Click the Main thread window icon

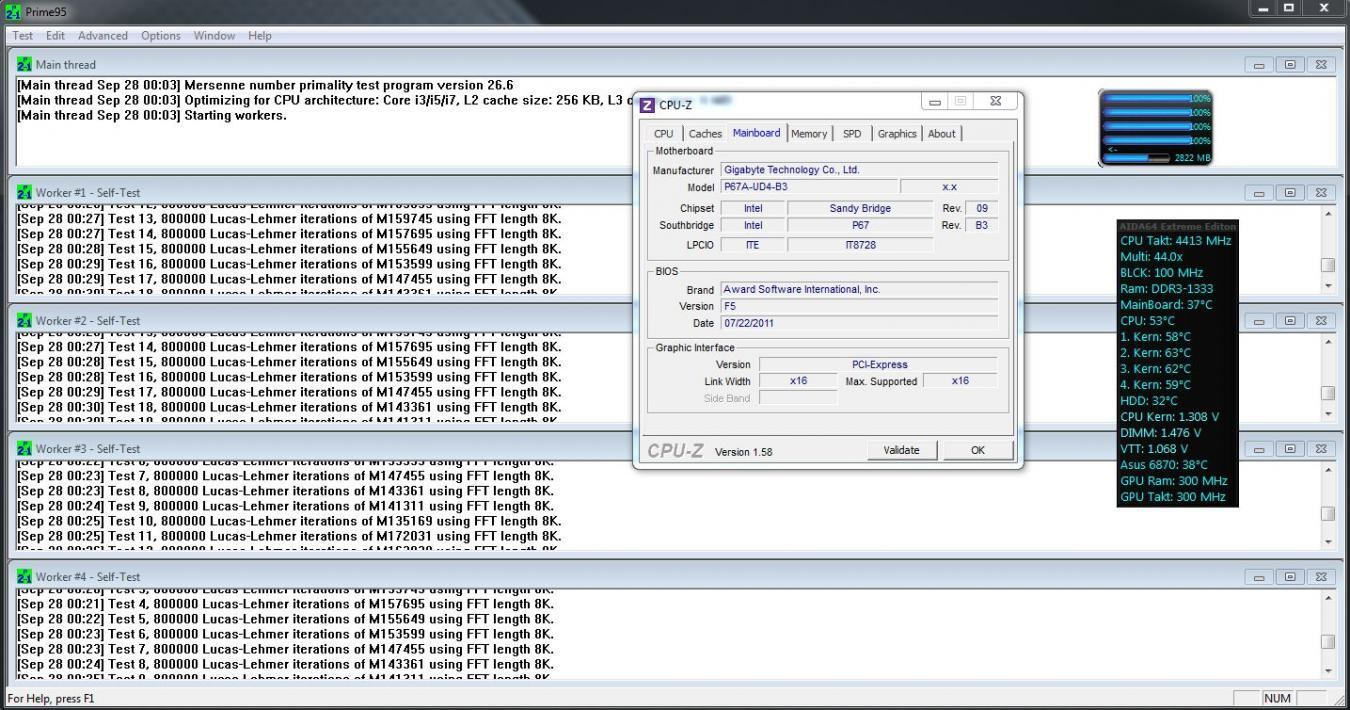pyautogui.click(x=25, y=64)
